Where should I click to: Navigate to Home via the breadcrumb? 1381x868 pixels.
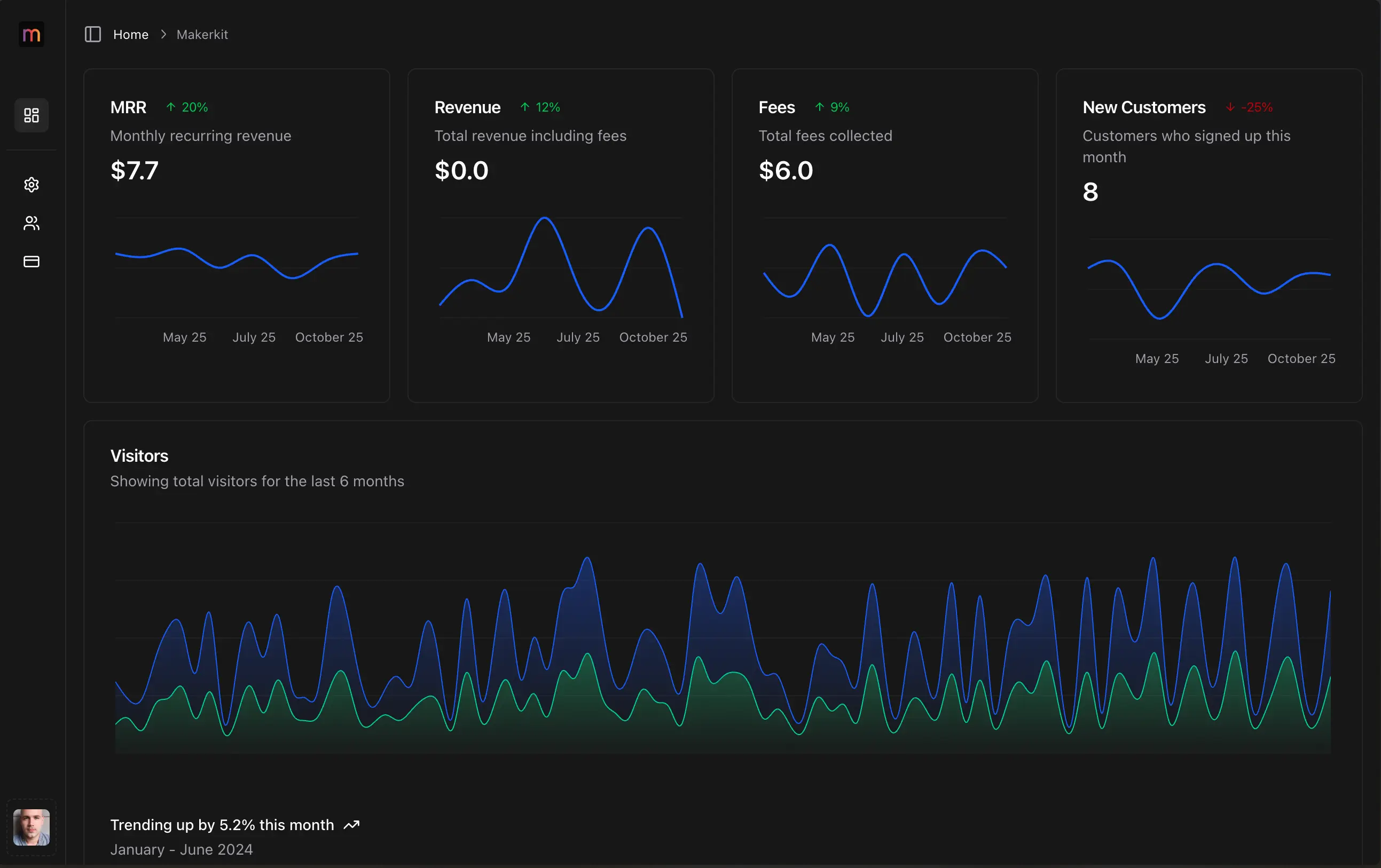pos(131,34)
